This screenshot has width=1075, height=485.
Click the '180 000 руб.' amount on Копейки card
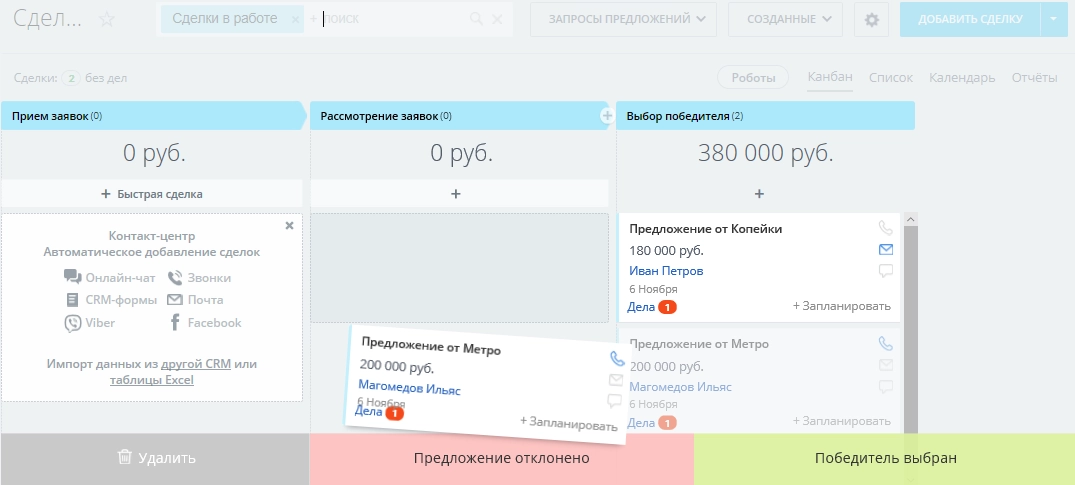(x=666, y=250)
